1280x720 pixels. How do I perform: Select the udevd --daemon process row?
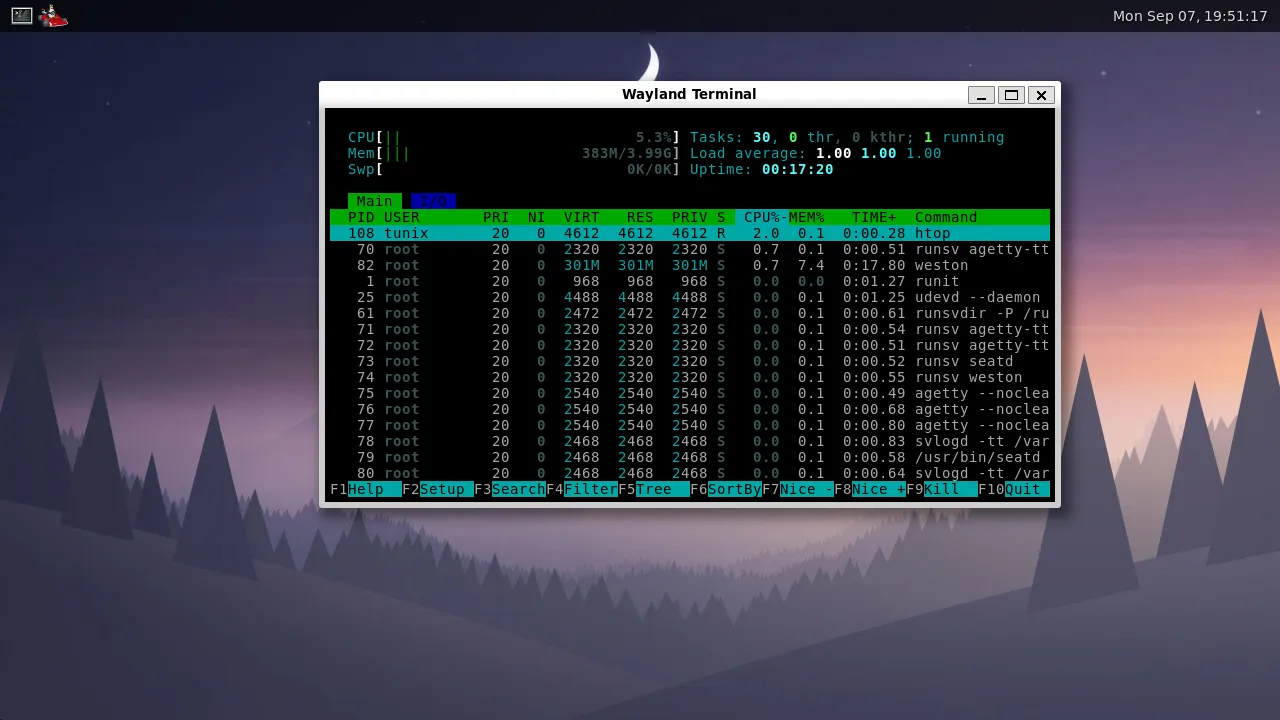(x=690, y=297)
